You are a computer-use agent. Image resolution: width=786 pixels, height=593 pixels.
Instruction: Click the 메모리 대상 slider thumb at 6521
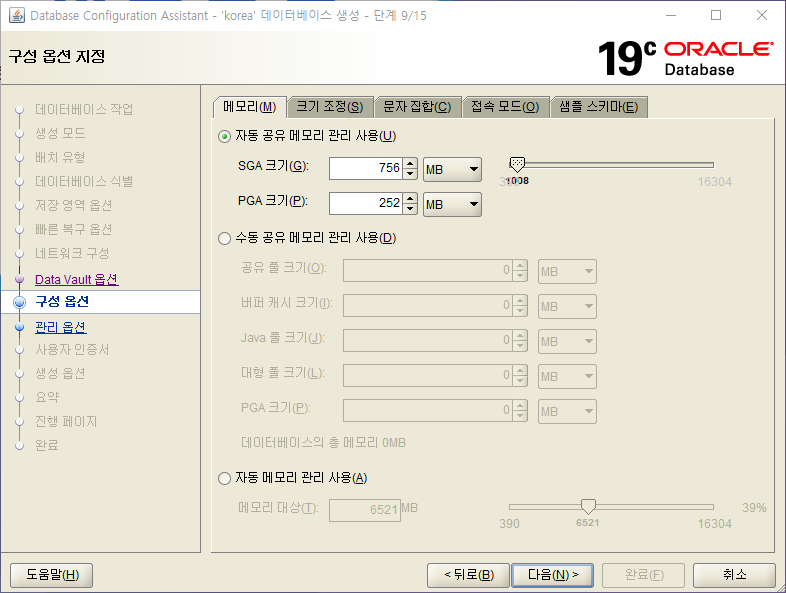[x=588, y=506]
